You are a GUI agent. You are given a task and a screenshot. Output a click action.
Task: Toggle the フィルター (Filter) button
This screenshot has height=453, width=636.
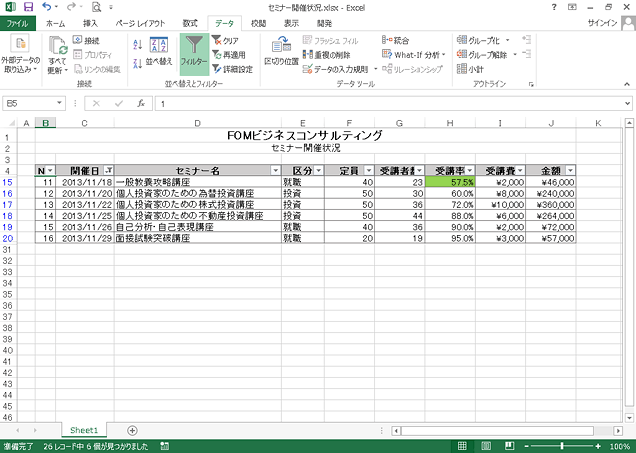194,54
